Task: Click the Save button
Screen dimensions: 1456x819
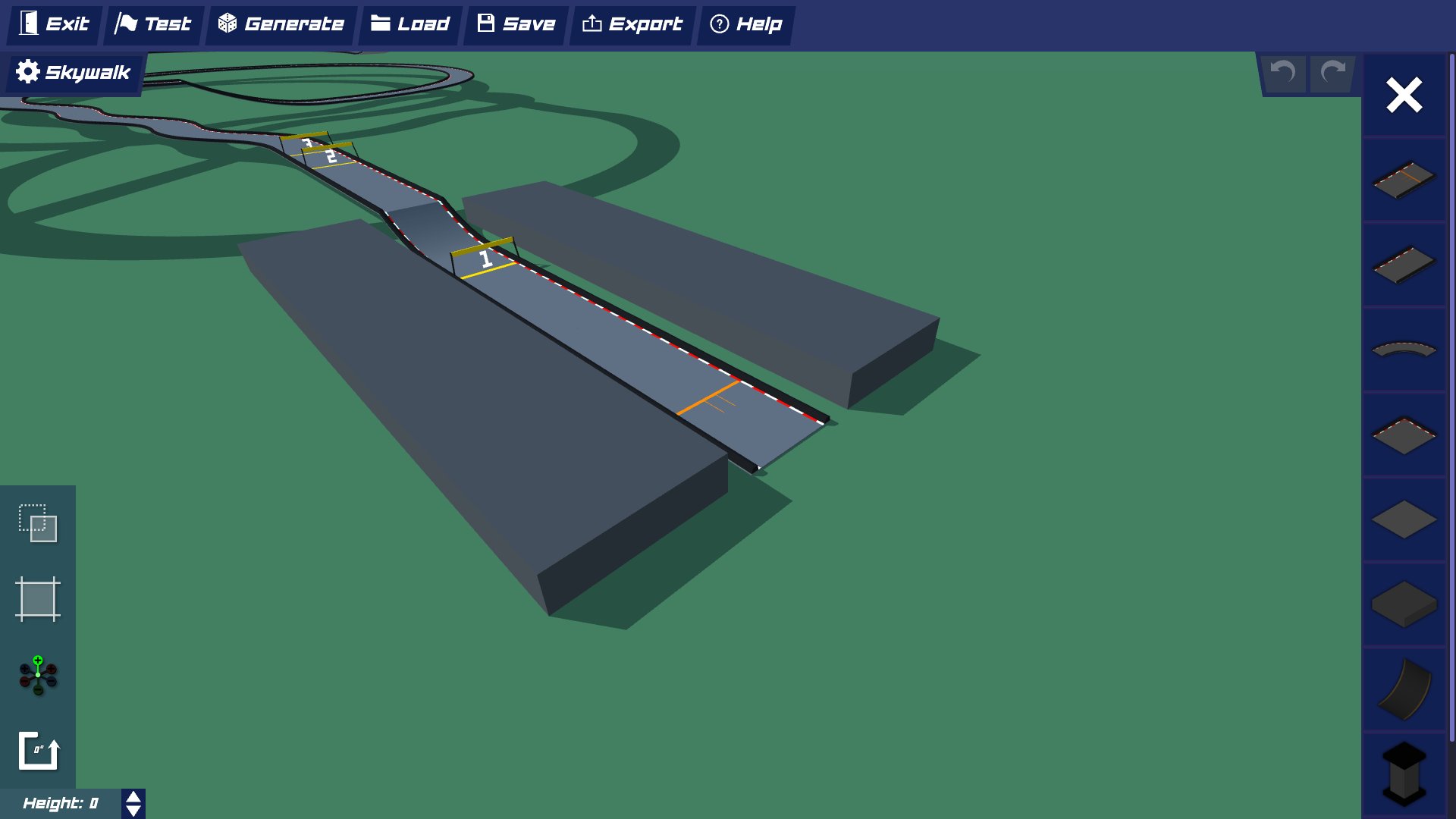Action: (515, 24)
